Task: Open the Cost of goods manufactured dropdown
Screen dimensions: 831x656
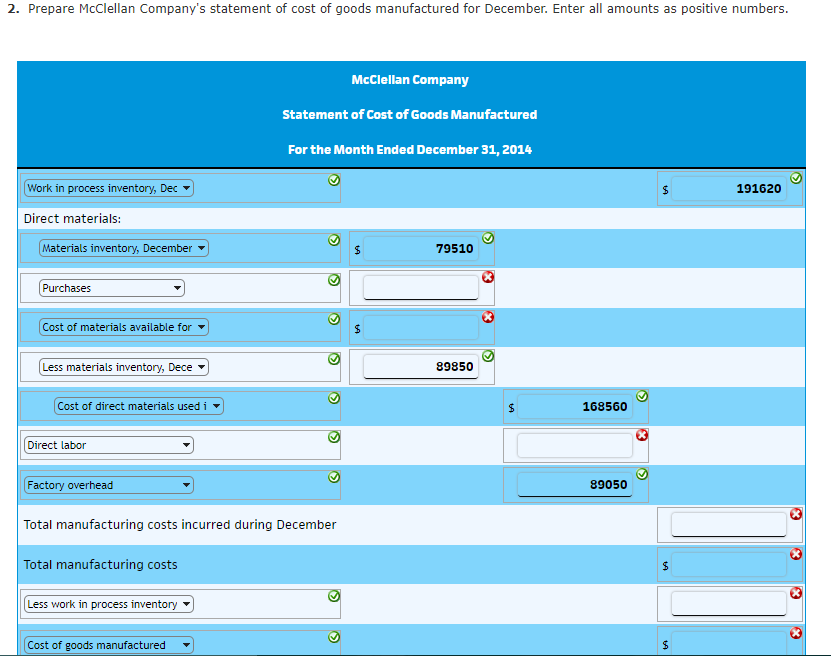Action: tap(108, 644)
